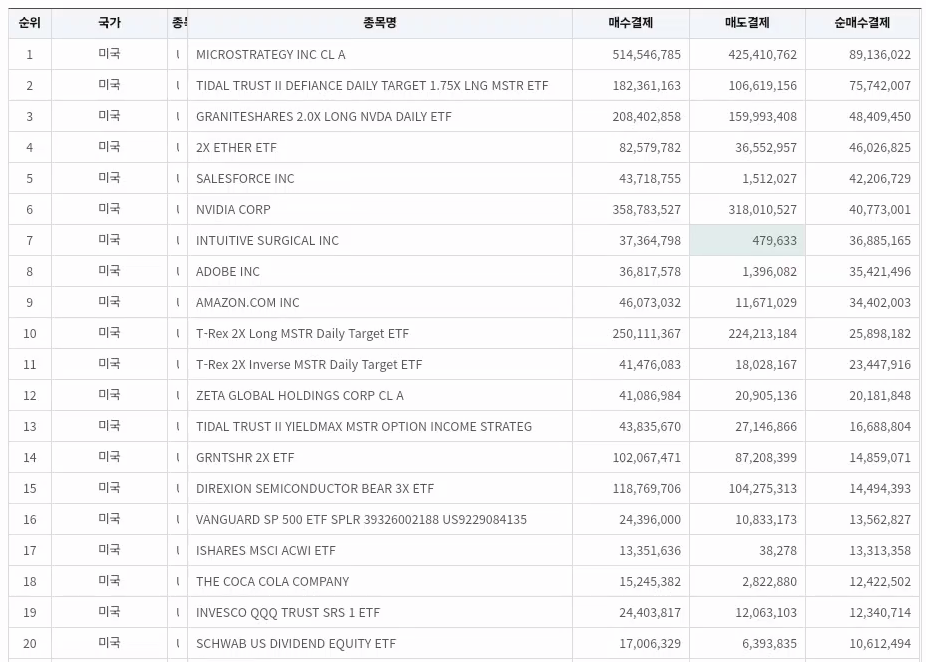Click buy settlement value 208,402,858
This screenshot has height=662, width=926.
click(646, 117)
